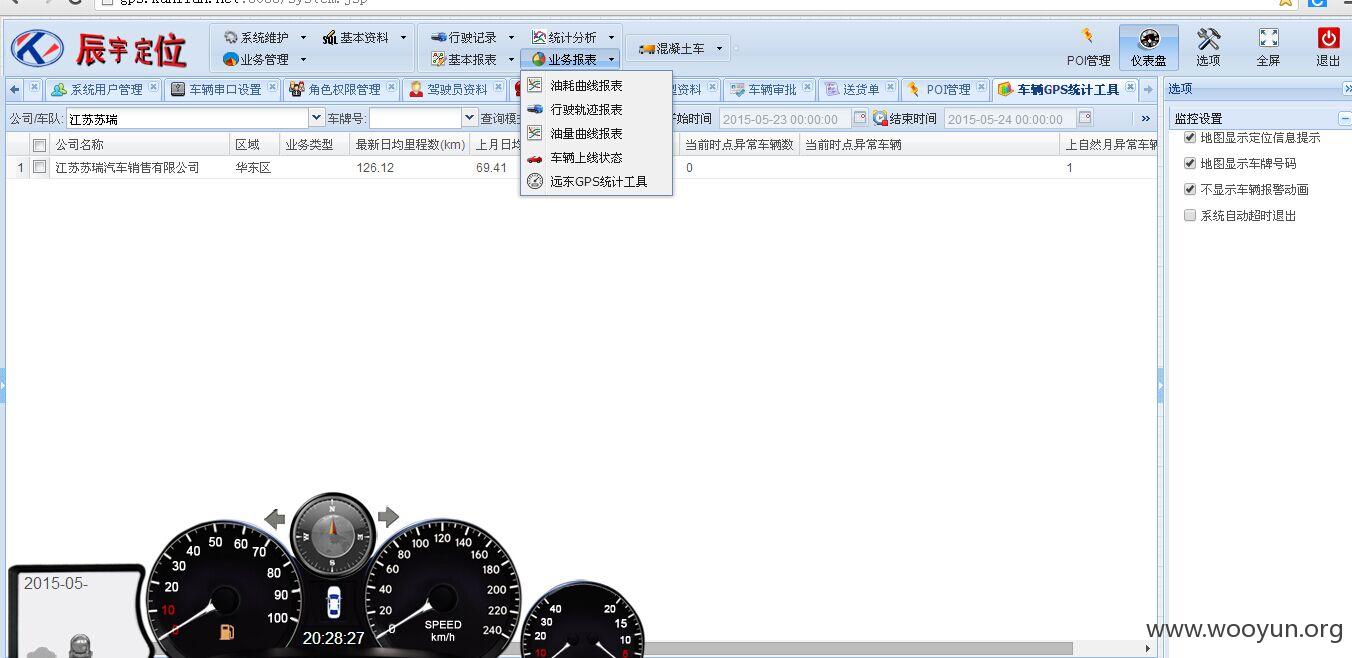
Task: Click the 公司/车队 input field
Action: click(187, 118)
